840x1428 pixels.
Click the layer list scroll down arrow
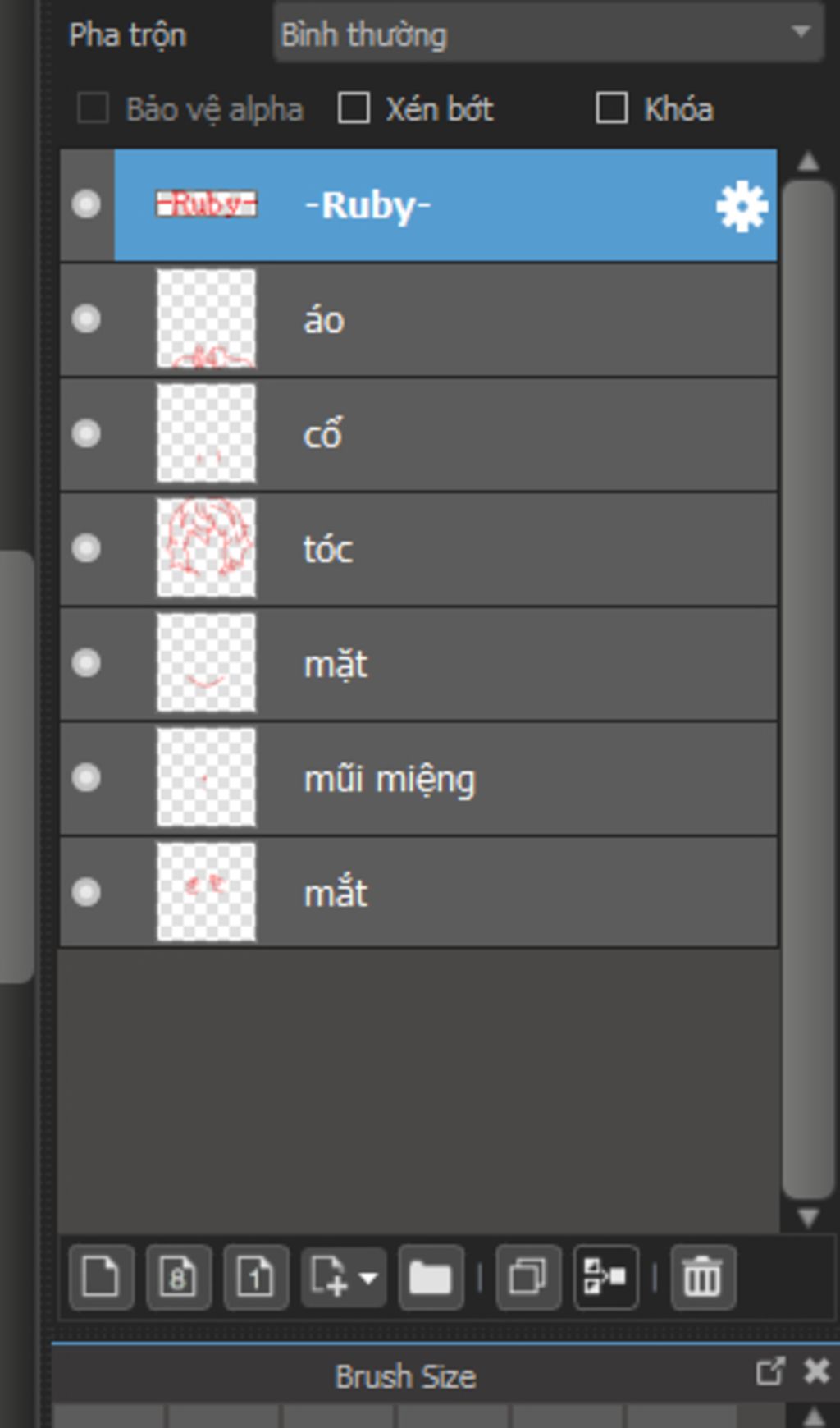click(808, 1217)
